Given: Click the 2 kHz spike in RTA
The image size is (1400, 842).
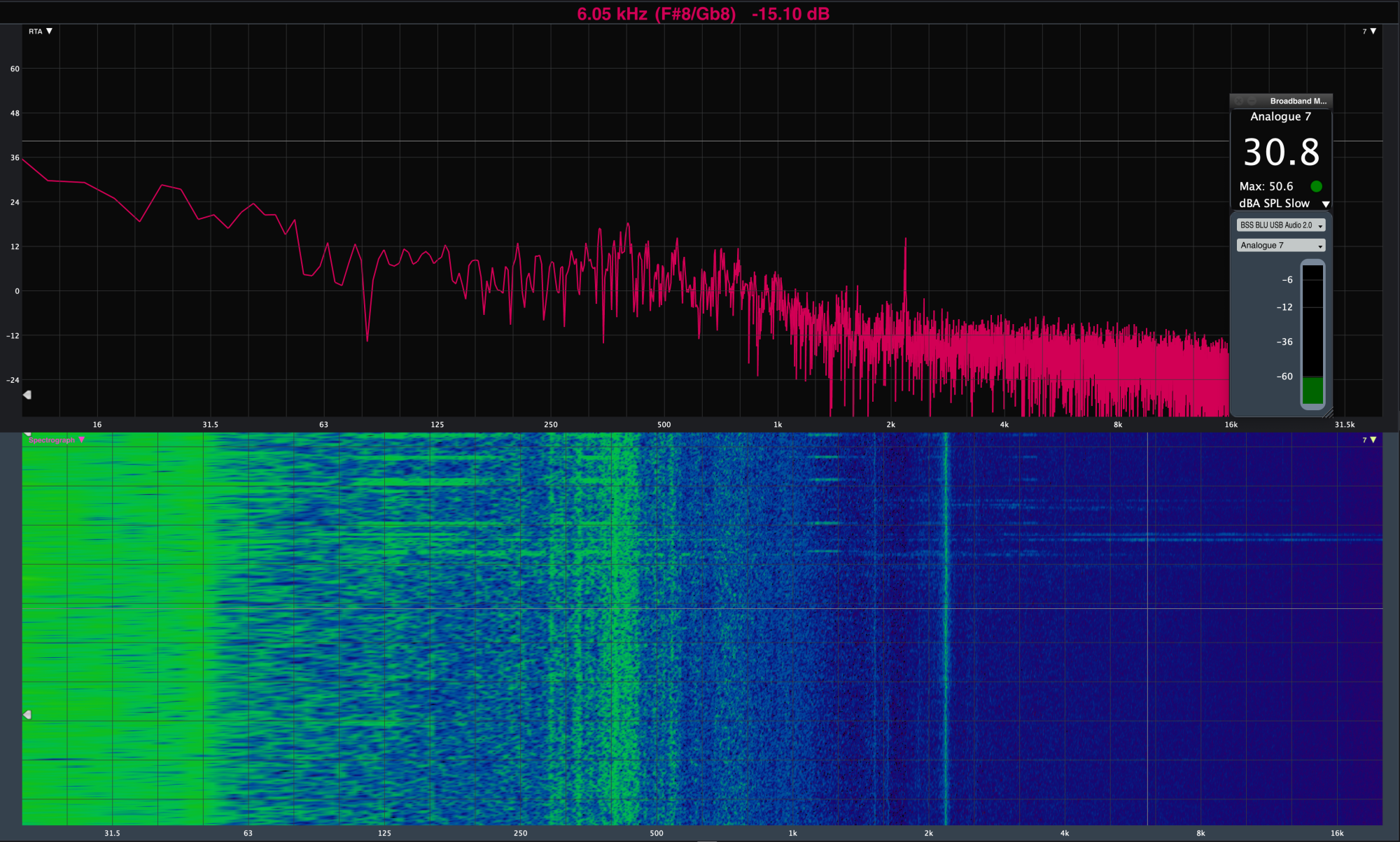Looking at the screenshot, I should point(905,245).
